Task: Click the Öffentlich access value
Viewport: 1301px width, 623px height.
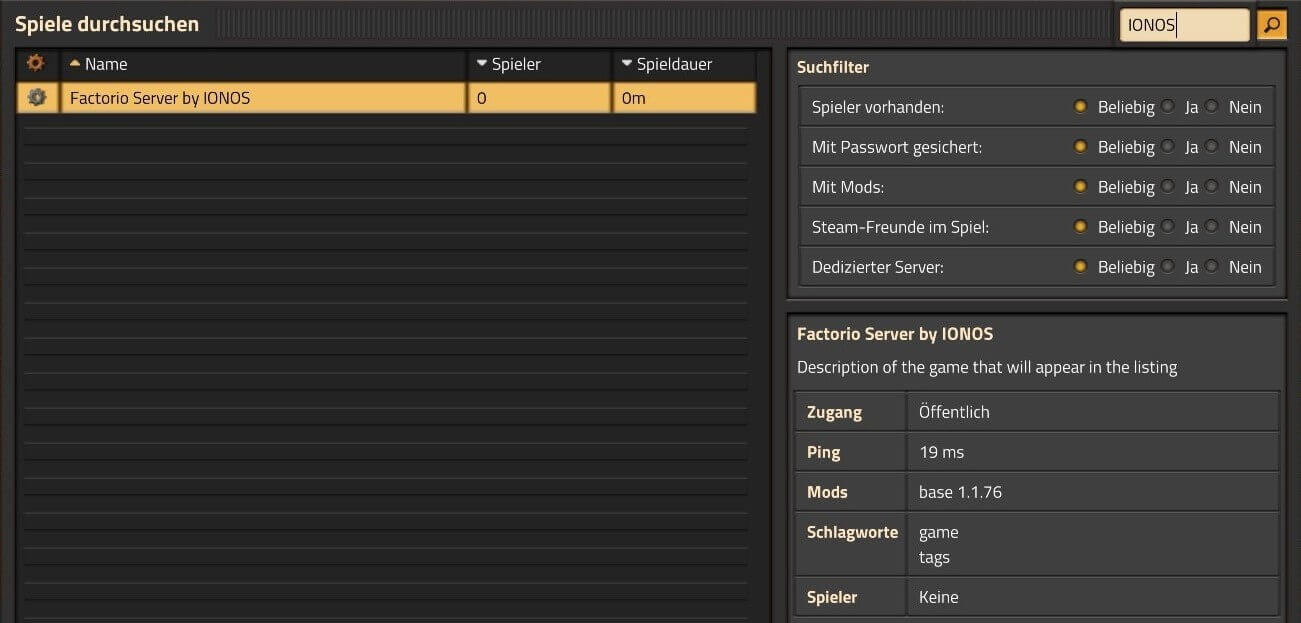Action: (x=954, y=412)
